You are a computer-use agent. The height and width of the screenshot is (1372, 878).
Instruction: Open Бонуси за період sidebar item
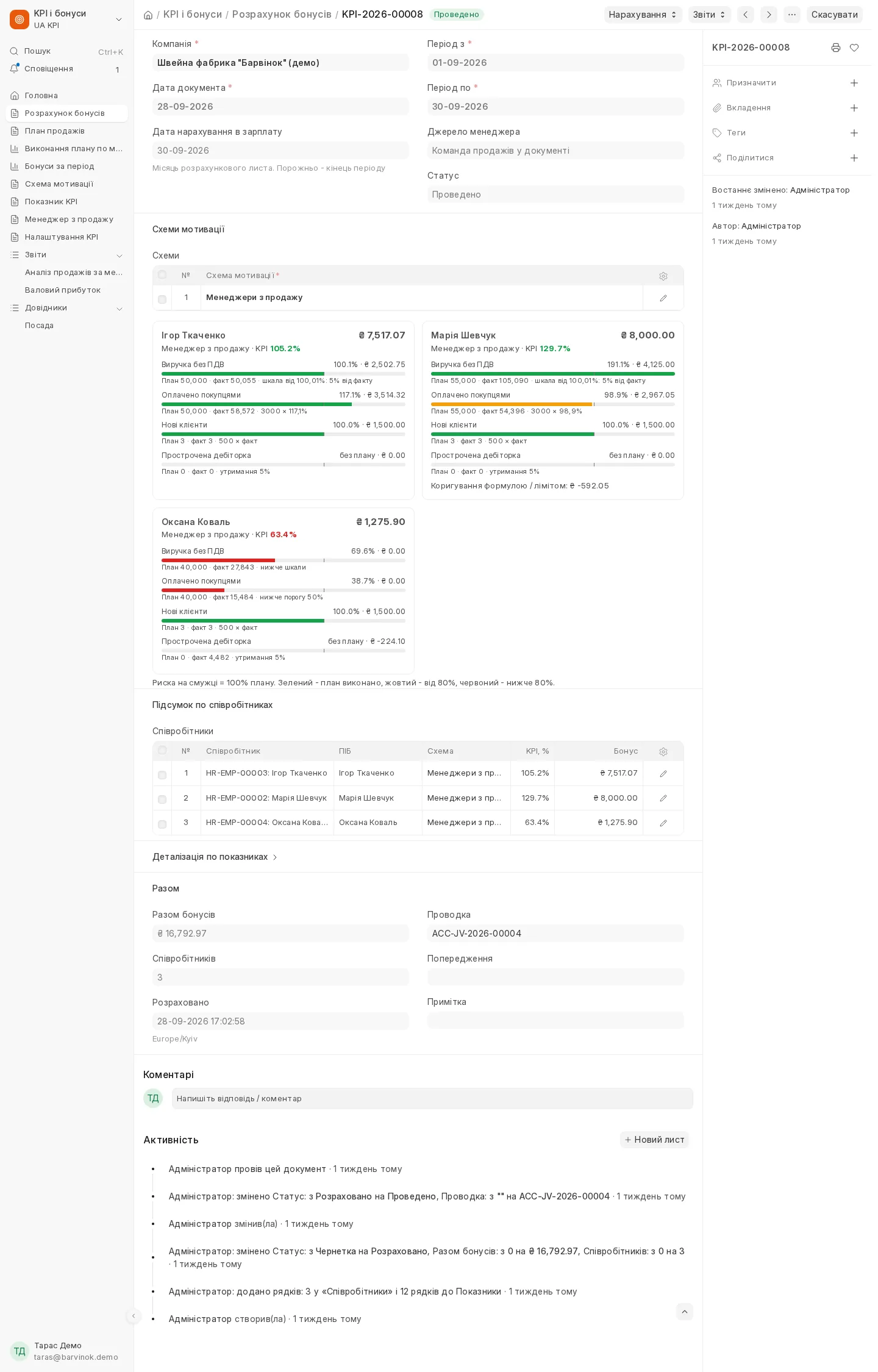(66, 166)
